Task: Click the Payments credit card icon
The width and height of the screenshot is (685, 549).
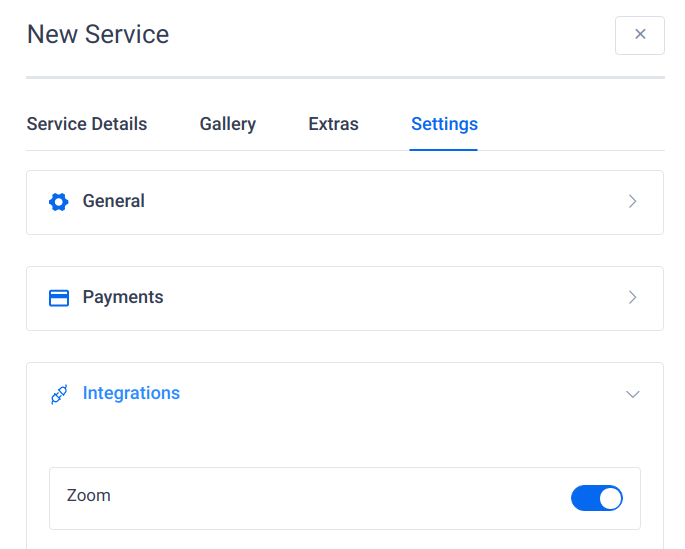Action: [59, 298]
